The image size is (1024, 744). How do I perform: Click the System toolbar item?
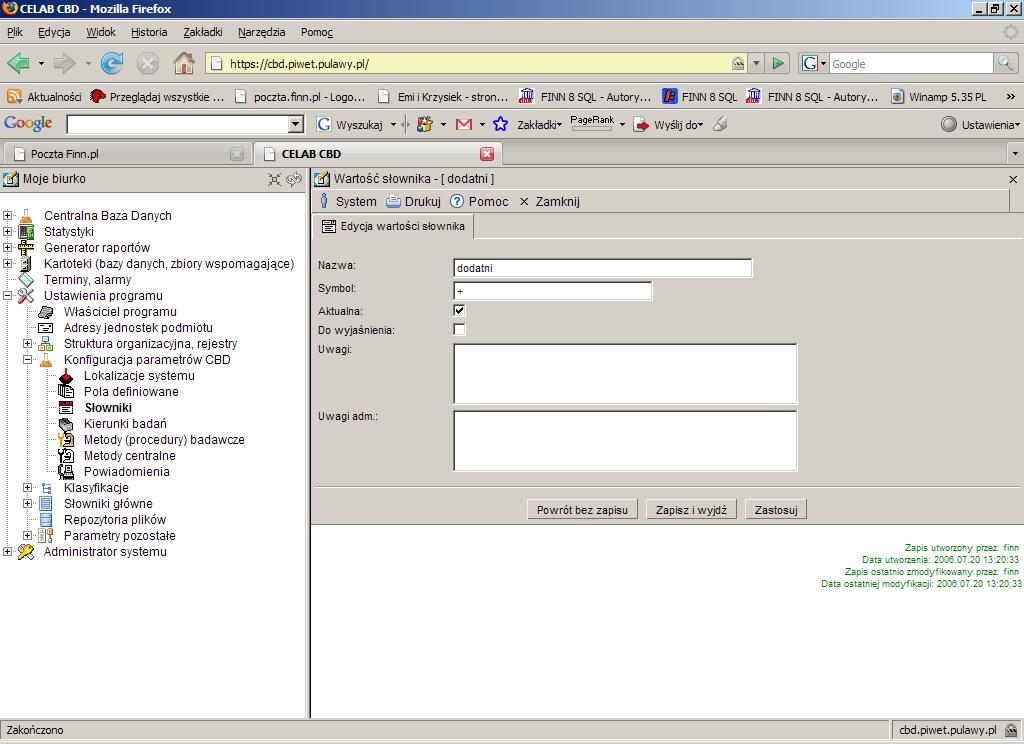tap(348, 201)
